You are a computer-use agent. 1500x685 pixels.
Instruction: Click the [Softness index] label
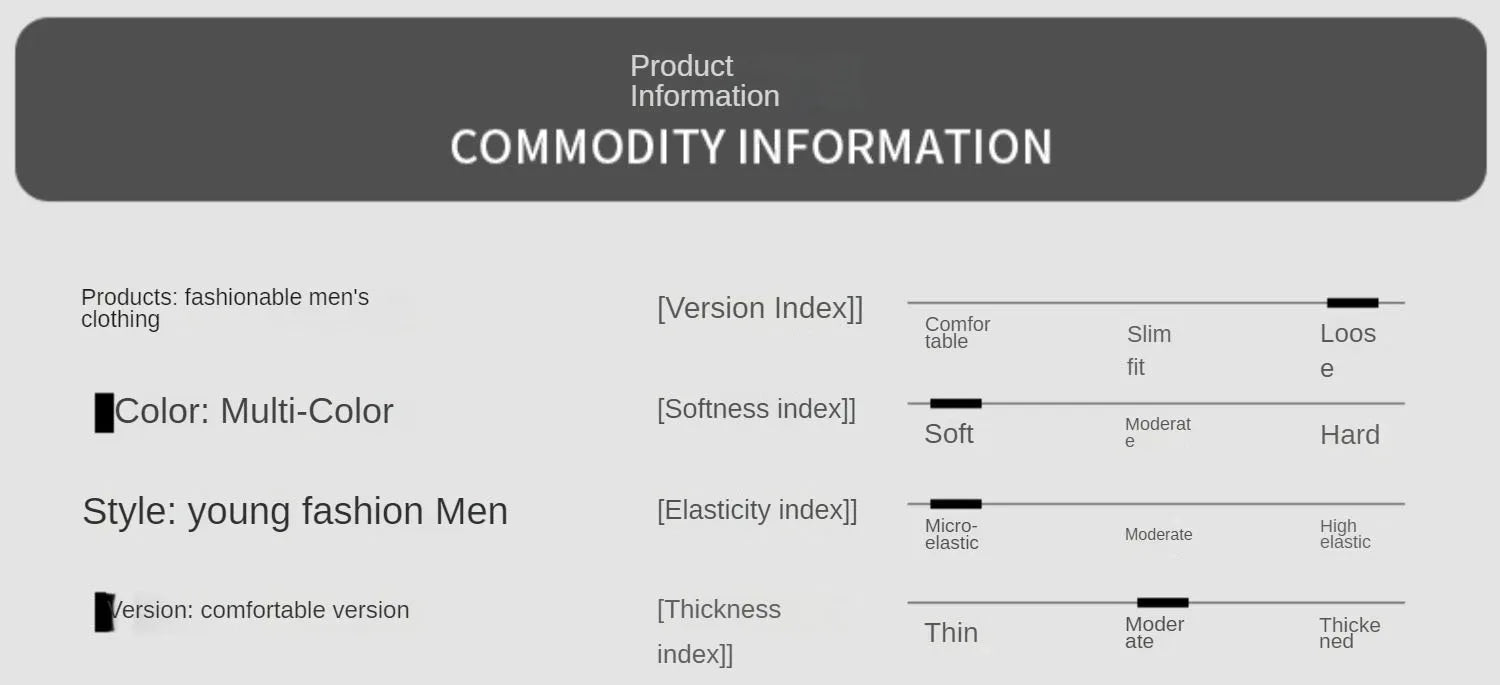(756, 409)
